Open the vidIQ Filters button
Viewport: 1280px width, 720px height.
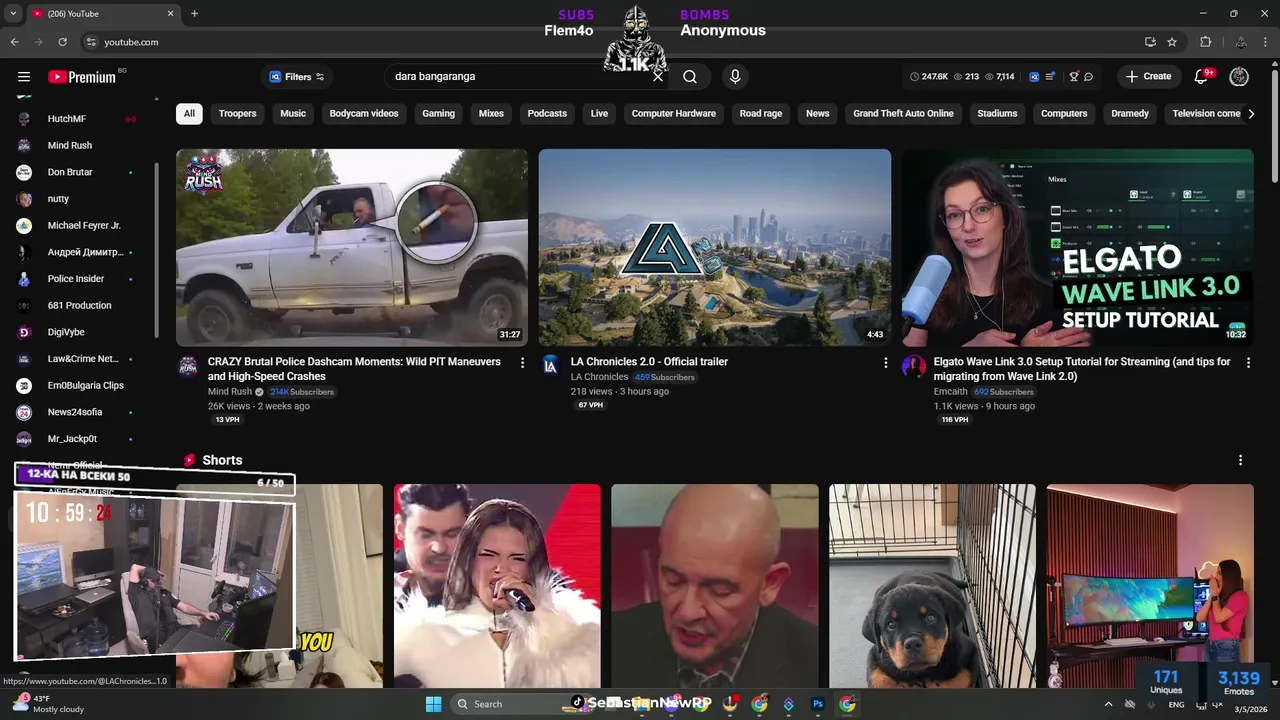(x=297, y=76)
